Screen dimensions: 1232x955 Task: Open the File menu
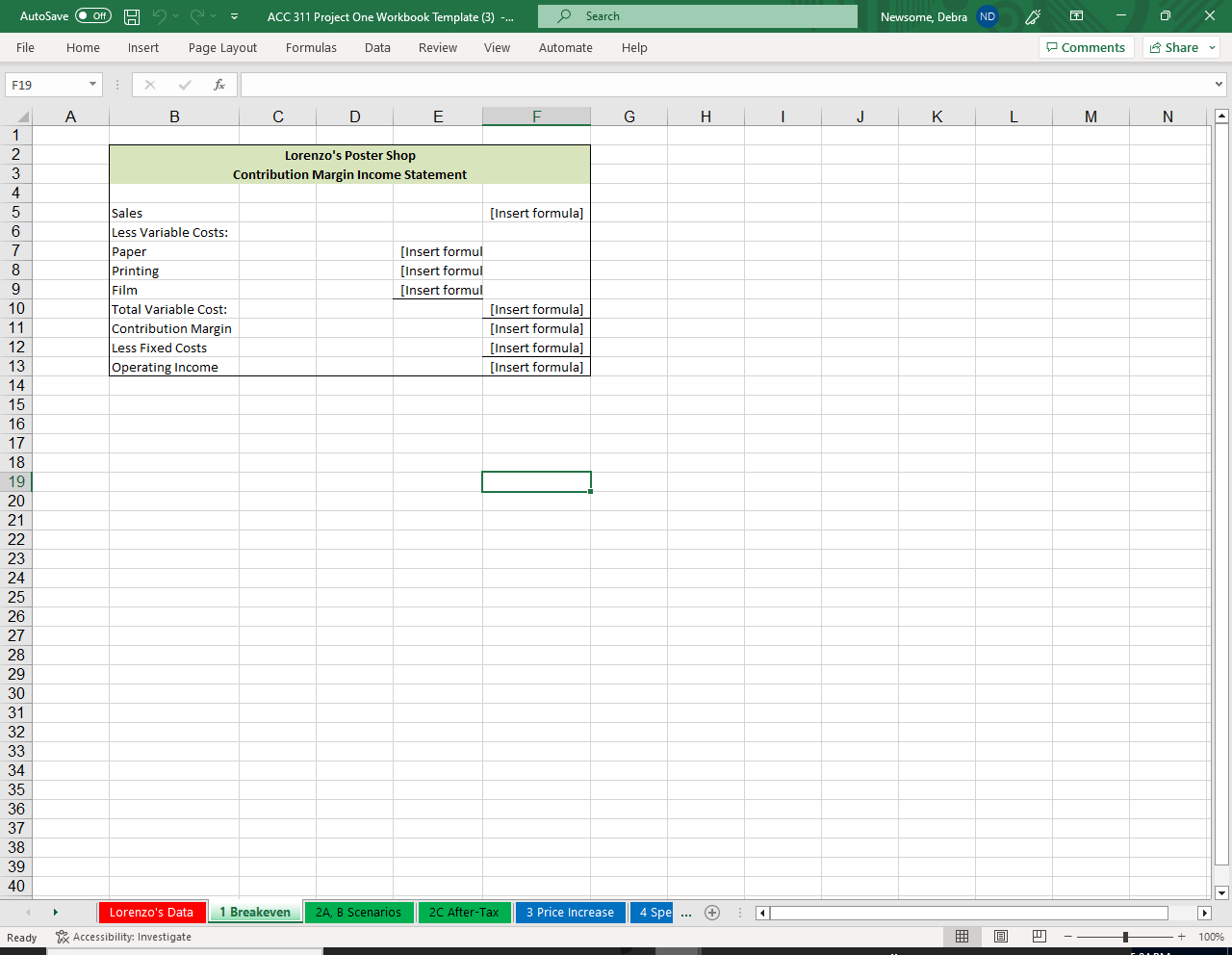tap(25, 47)
